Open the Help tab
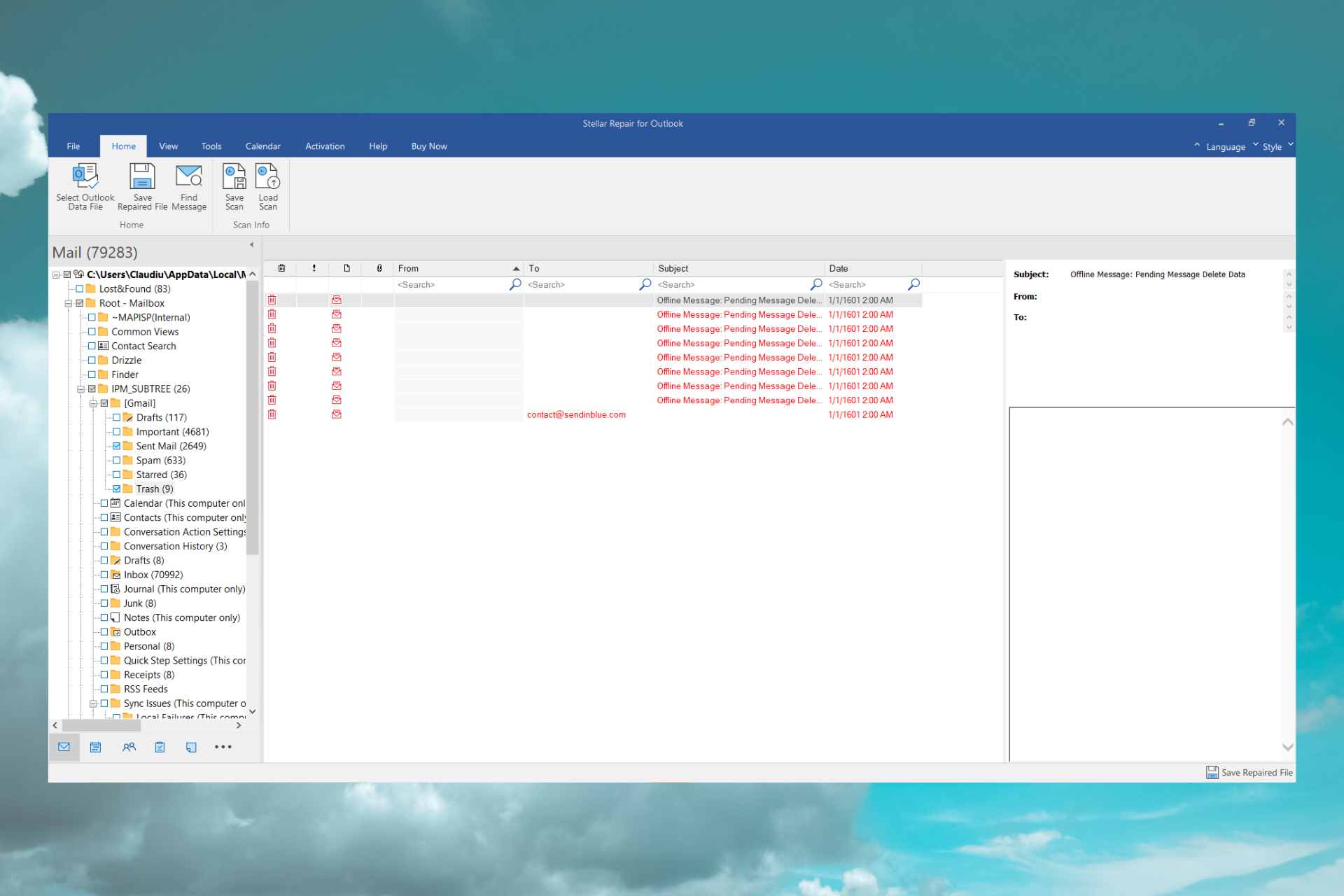This screenshot has height=896, width=1344. pos(378,146)
